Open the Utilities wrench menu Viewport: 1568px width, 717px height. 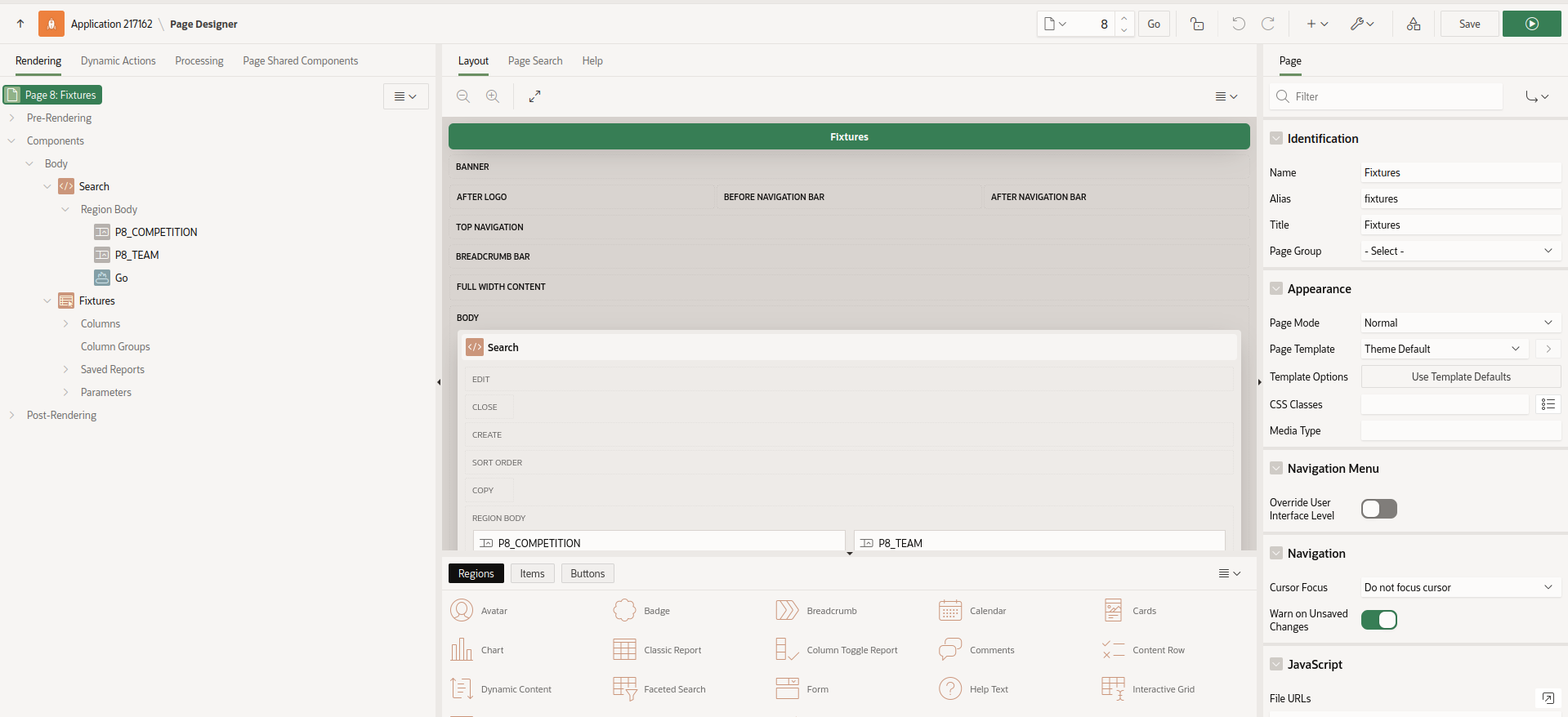(1361, 24)
